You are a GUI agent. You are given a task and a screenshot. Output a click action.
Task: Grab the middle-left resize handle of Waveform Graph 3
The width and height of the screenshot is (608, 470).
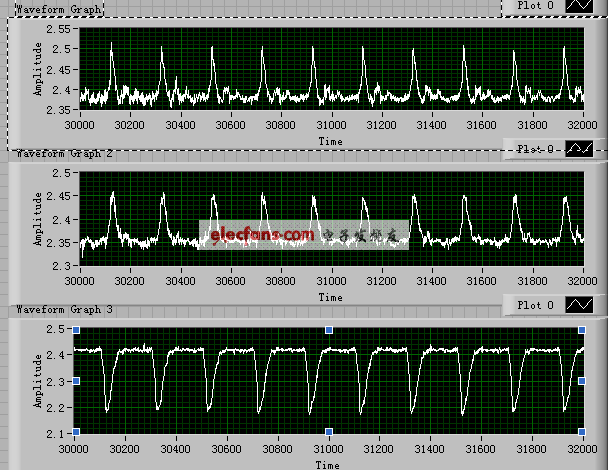point(76,381)
